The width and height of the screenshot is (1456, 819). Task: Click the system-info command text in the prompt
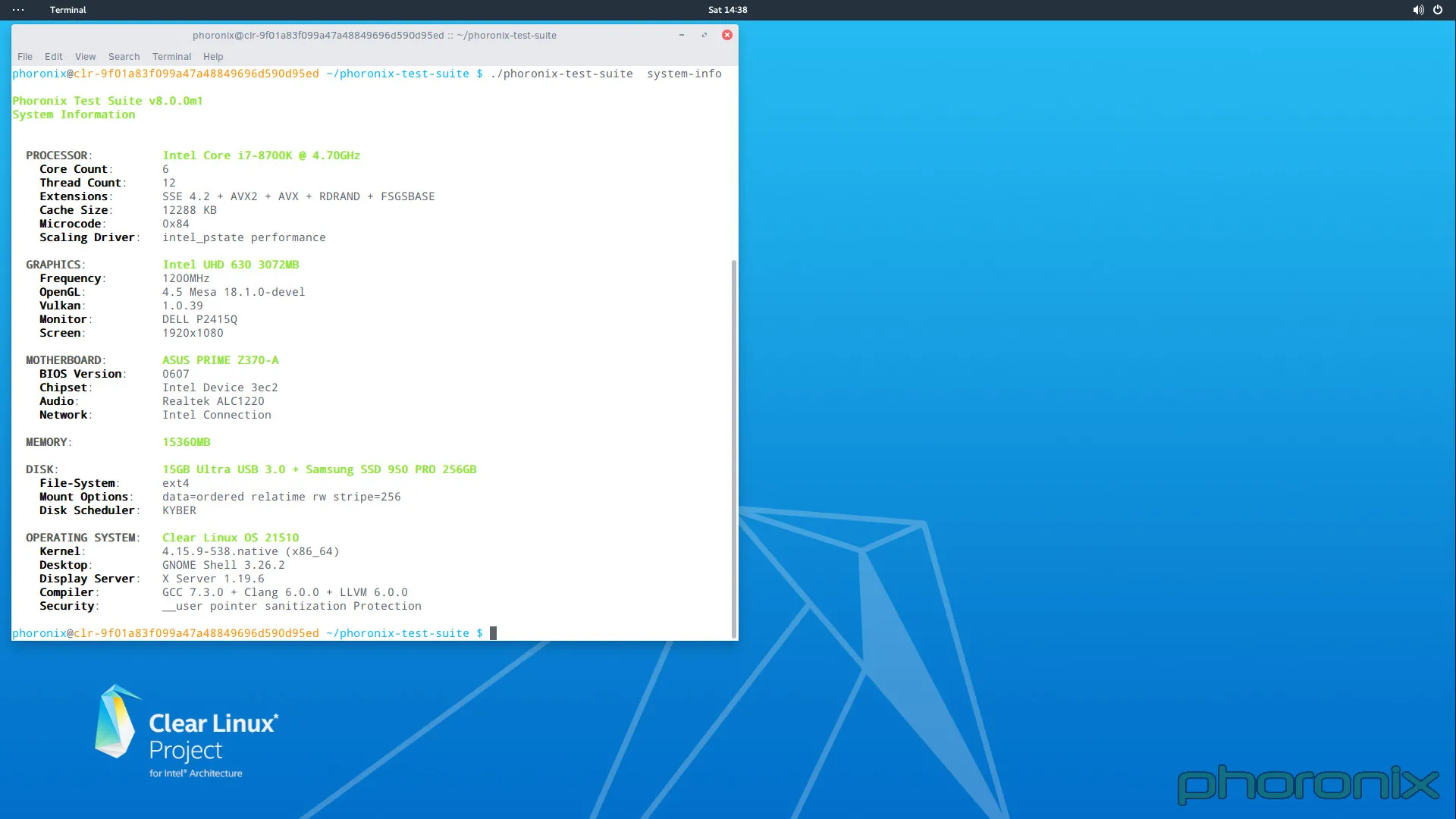(x=684, y=74)
